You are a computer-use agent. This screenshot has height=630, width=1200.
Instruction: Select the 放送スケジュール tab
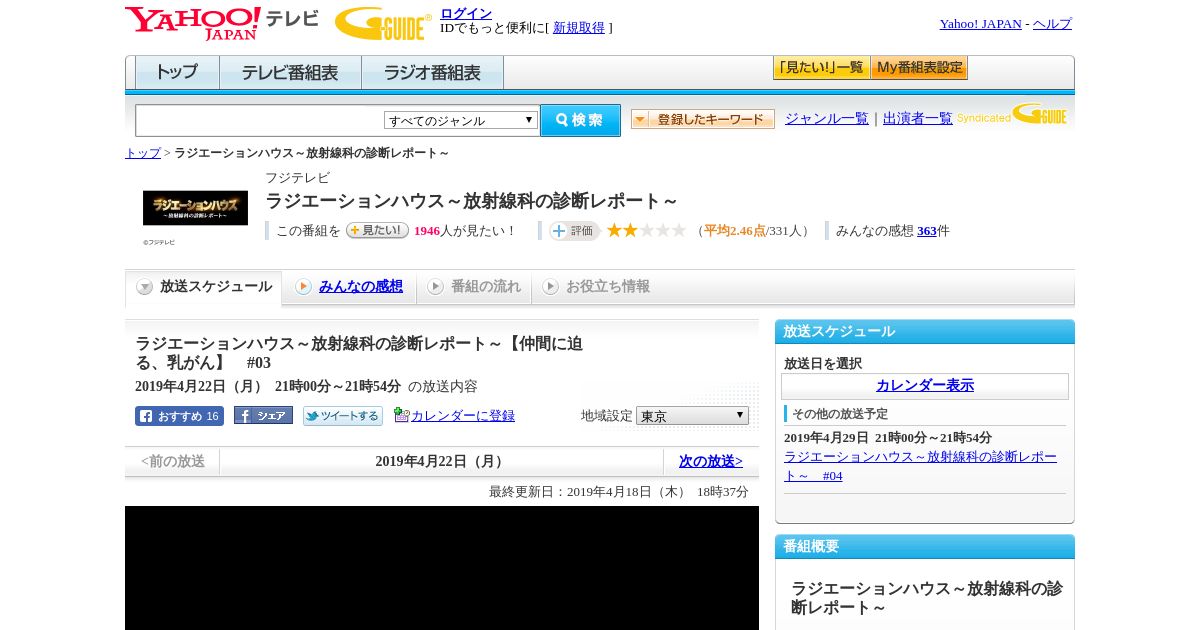[x=203, y=287]
